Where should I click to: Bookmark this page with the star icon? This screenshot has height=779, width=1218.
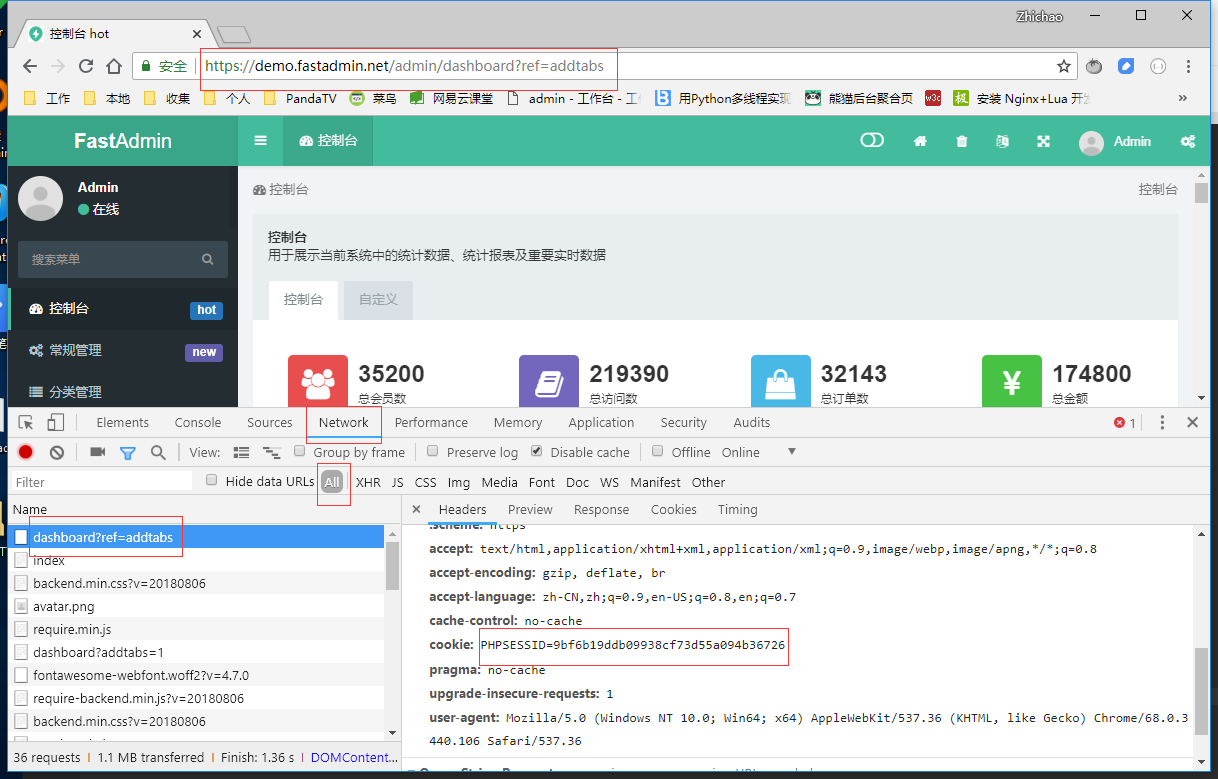[1064, 66]
